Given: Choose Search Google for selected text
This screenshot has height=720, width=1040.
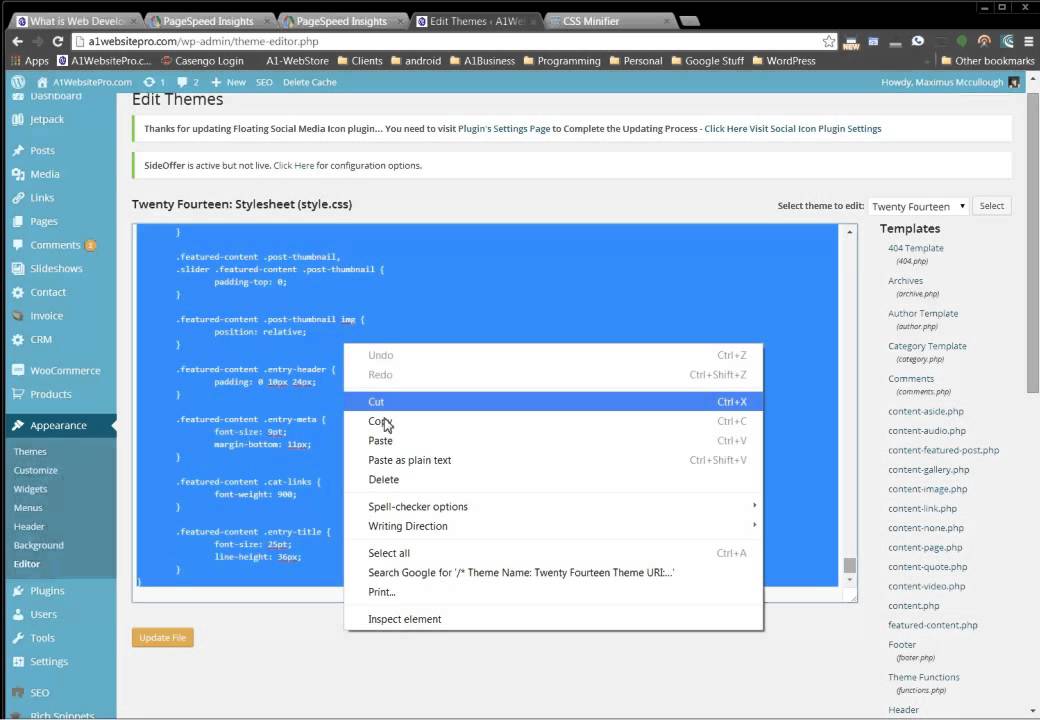Looking at the screenshot, I should 553,573.
